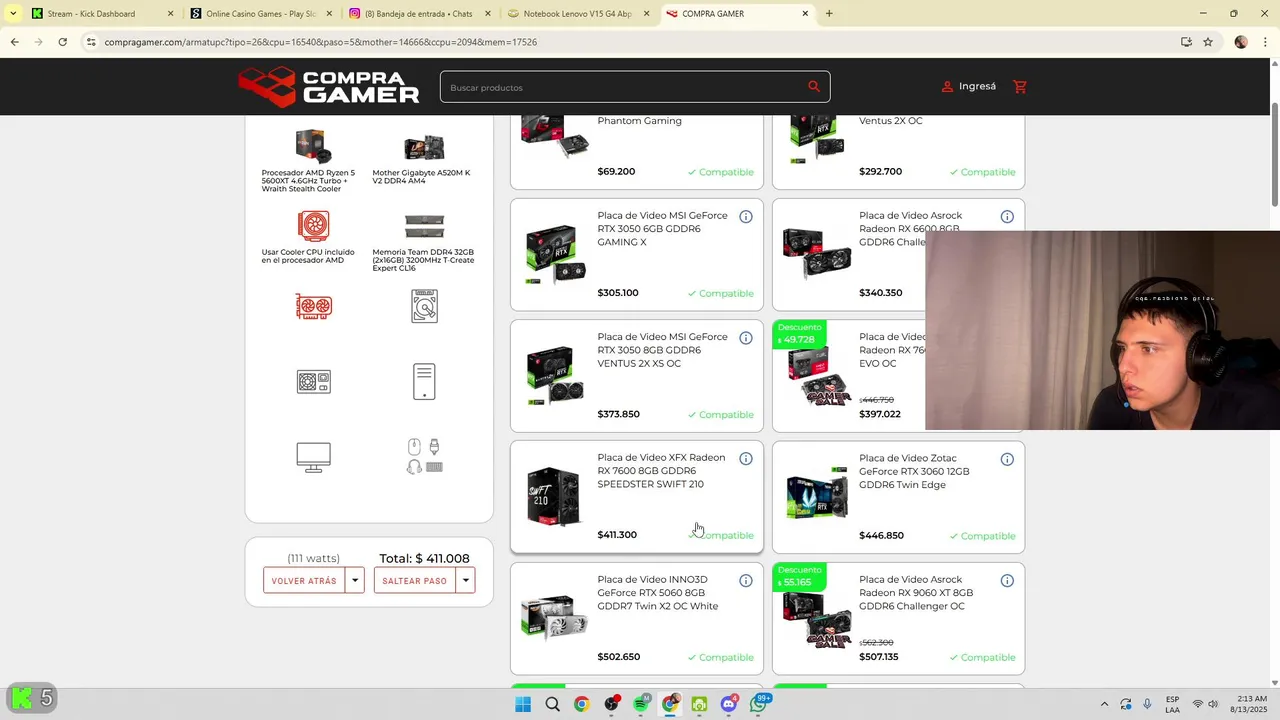The image size is (1280, 720).
Task: Select the video card step icon
Action: 313,306
